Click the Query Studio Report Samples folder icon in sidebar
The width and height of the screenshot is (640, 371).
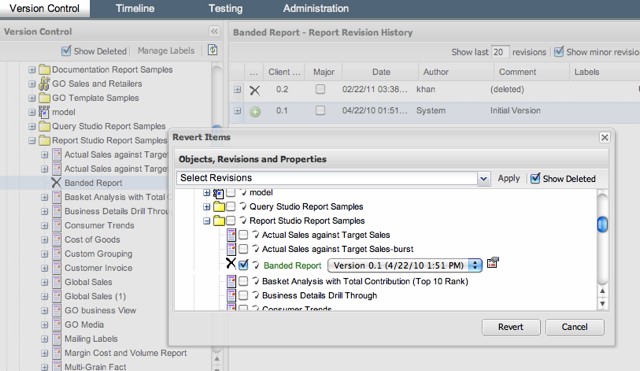44,126
